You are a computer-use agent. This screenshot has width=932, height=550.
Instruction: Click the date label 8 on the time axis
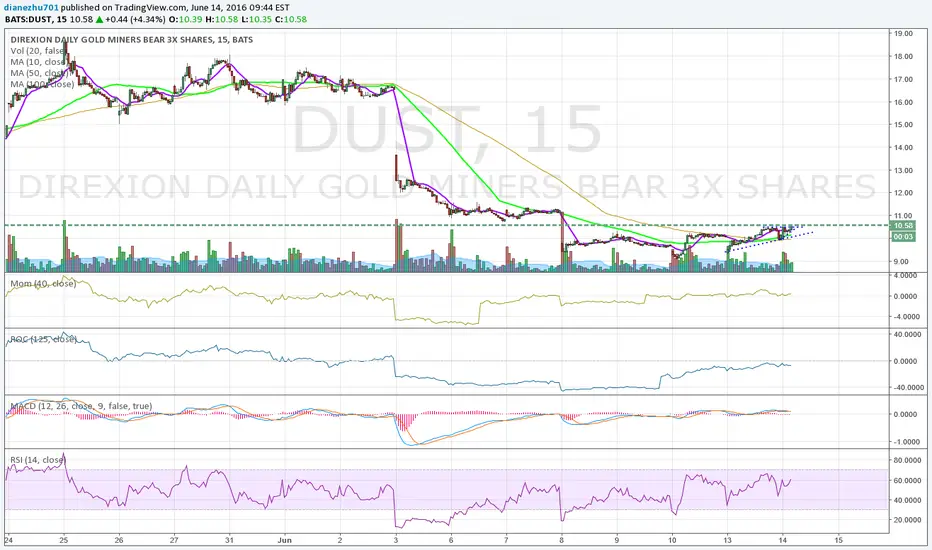(x=562, y=540)
